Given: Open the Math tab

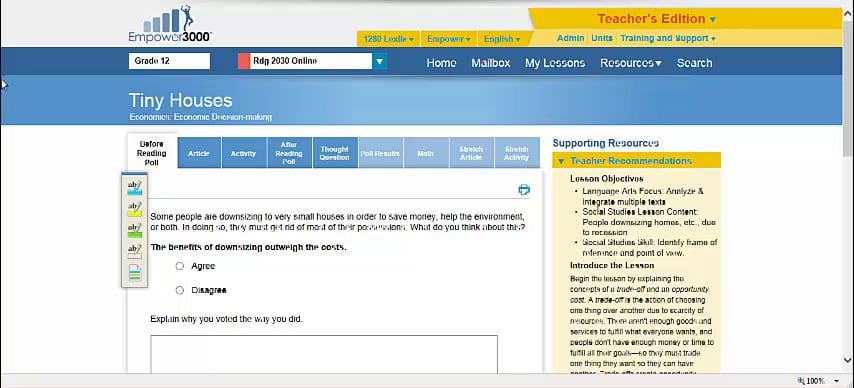Looking at the screenshot, I should click(425, 154).
